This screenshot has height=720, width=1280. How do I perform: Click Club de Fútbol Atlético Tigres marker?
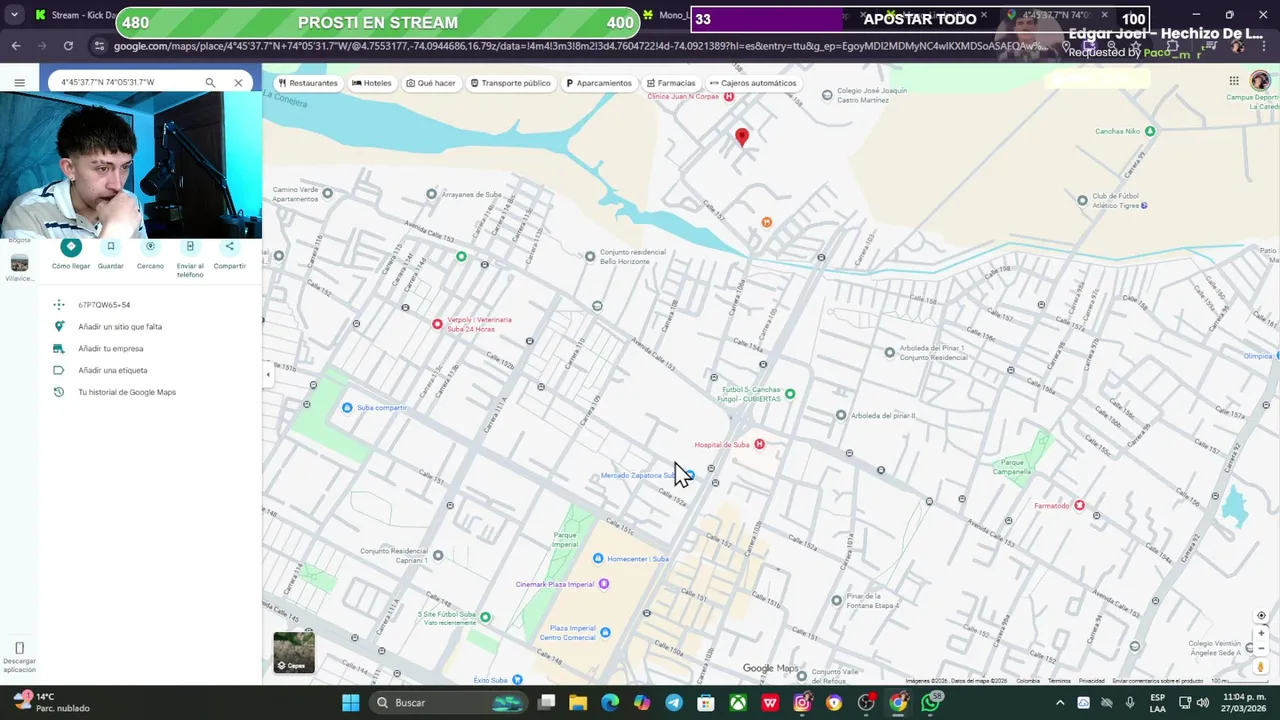pyautogui.click(x=1082, y=200)
